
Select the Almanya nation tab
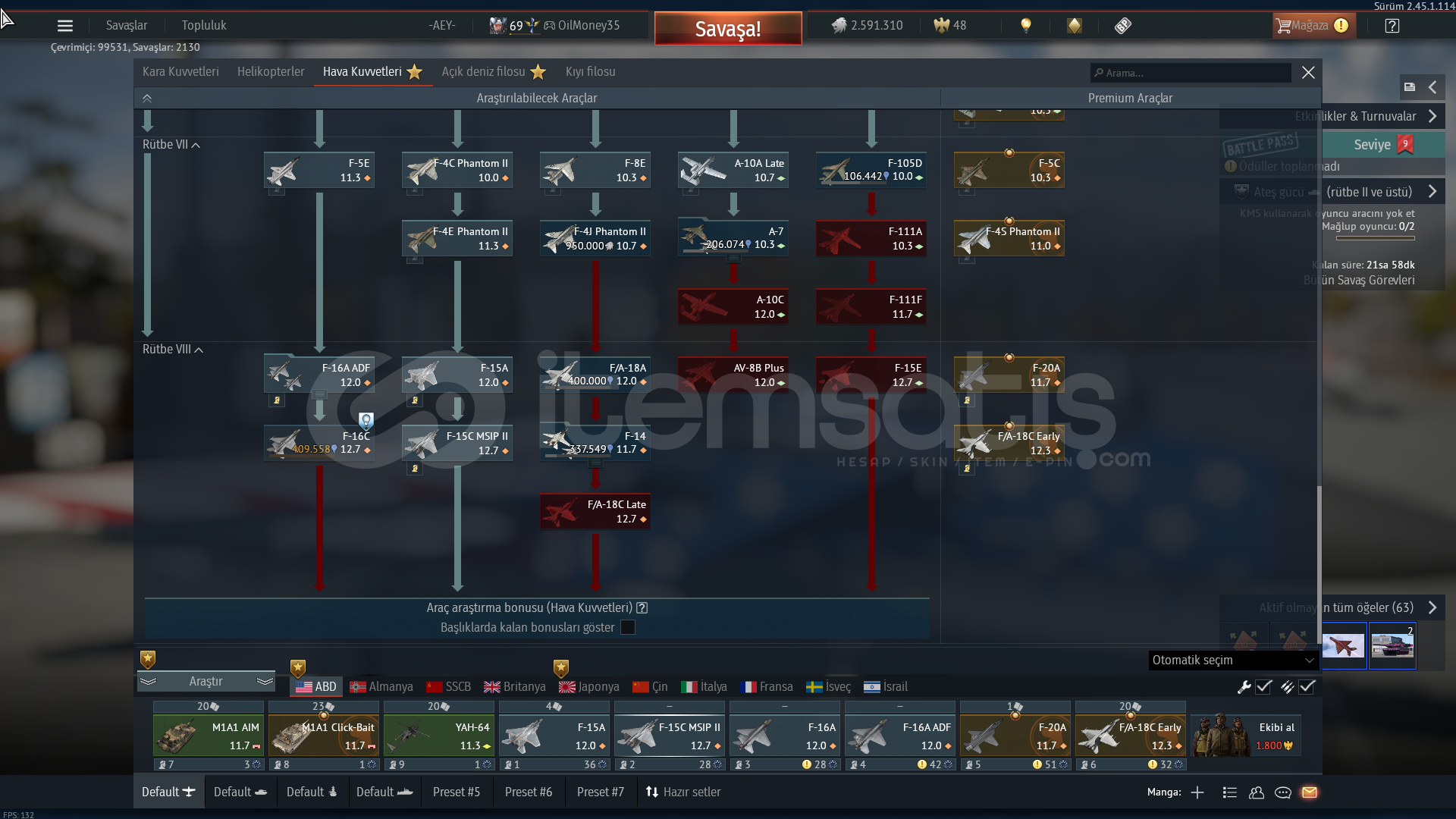point(381,687)
